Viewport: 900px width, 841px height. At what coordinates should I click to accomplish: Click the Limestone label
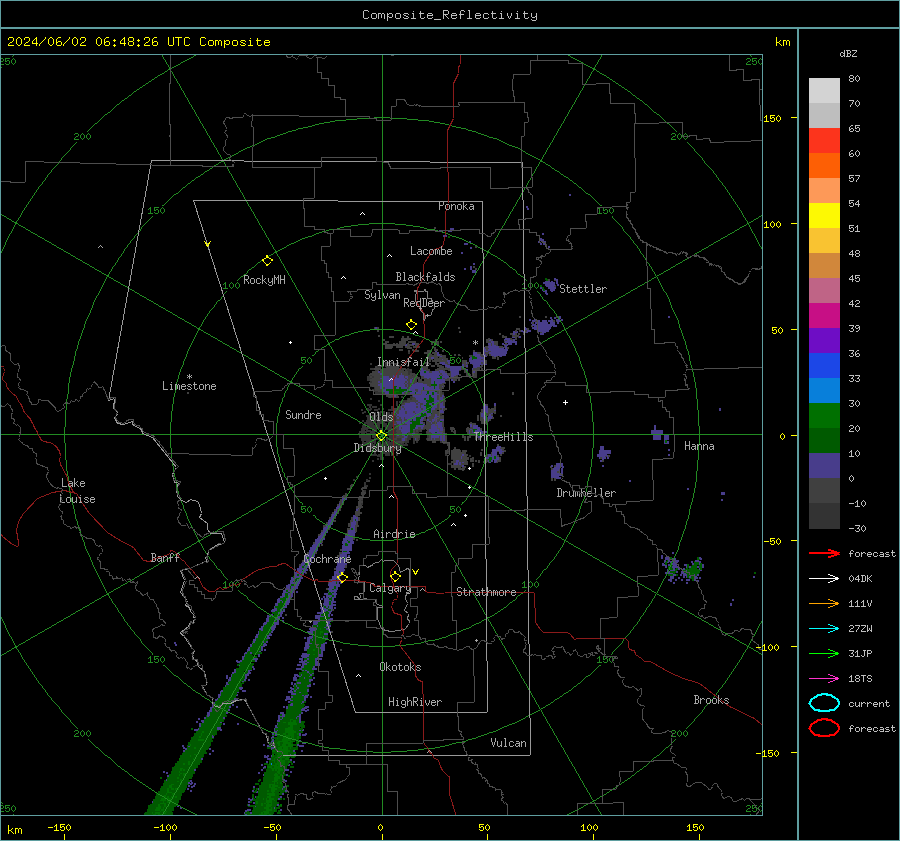tap(189, 386)
